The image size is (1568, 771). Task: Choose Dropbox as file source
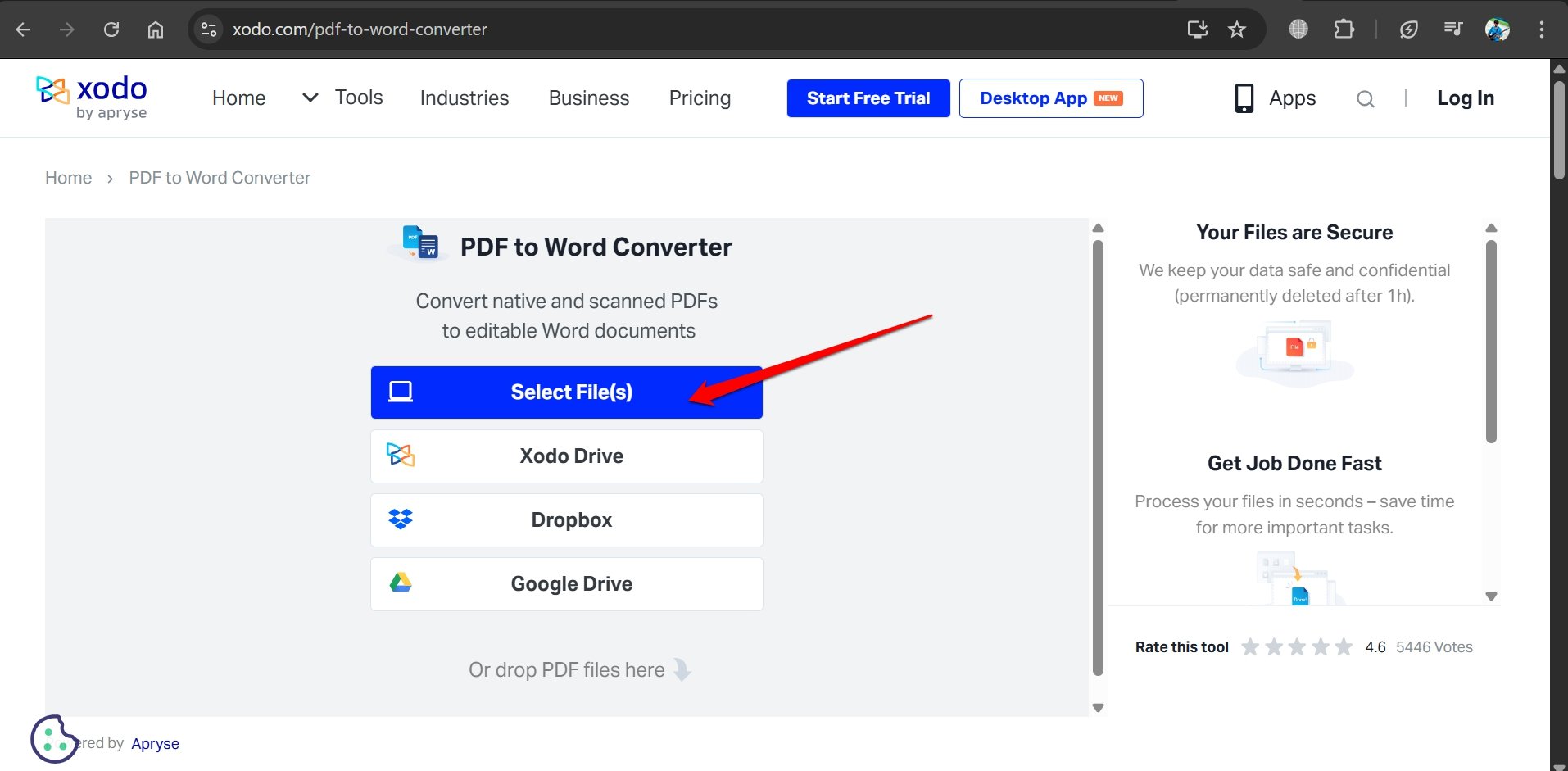pyautogui.click(x=567, y=520)
